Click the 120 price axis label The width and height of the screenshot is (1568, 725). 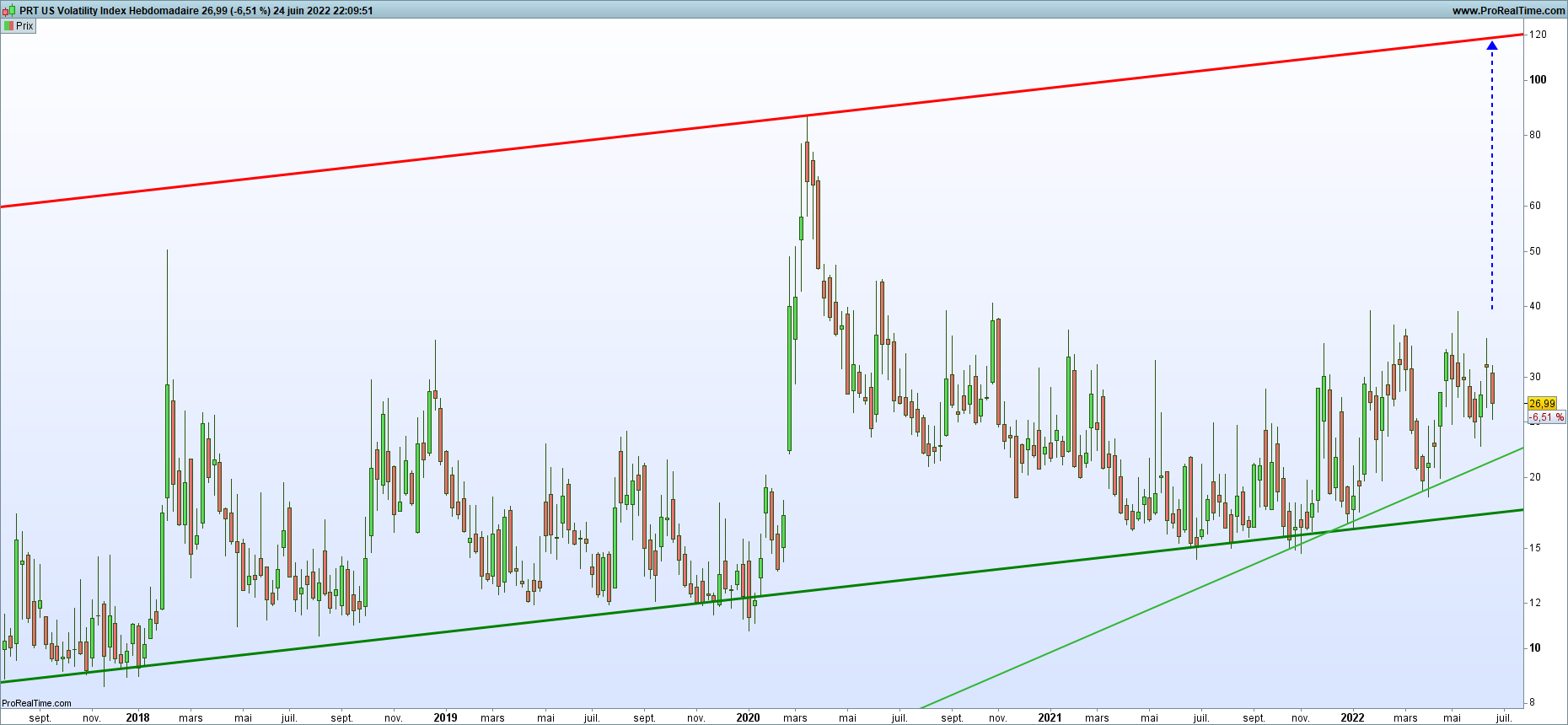pyautogui.click(x=1538, y=35)
